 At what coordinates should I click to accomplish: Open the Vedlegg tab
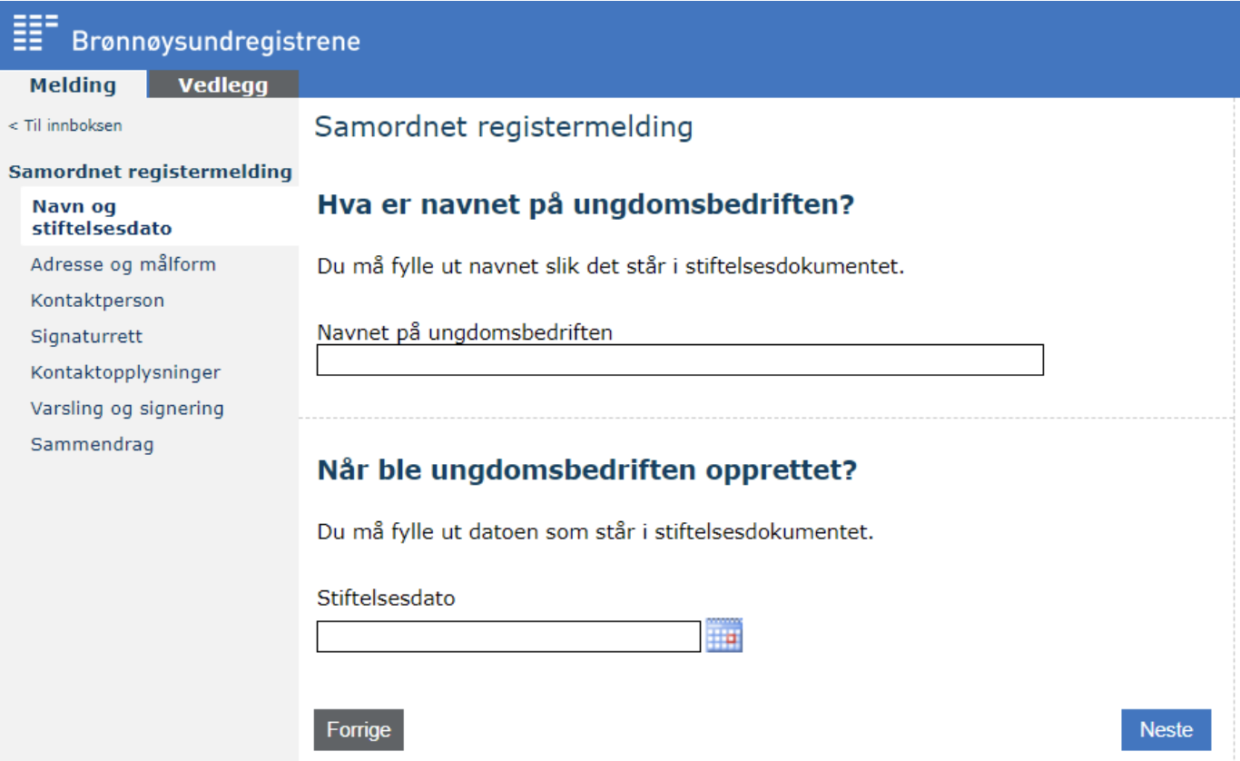coord(223,85)
